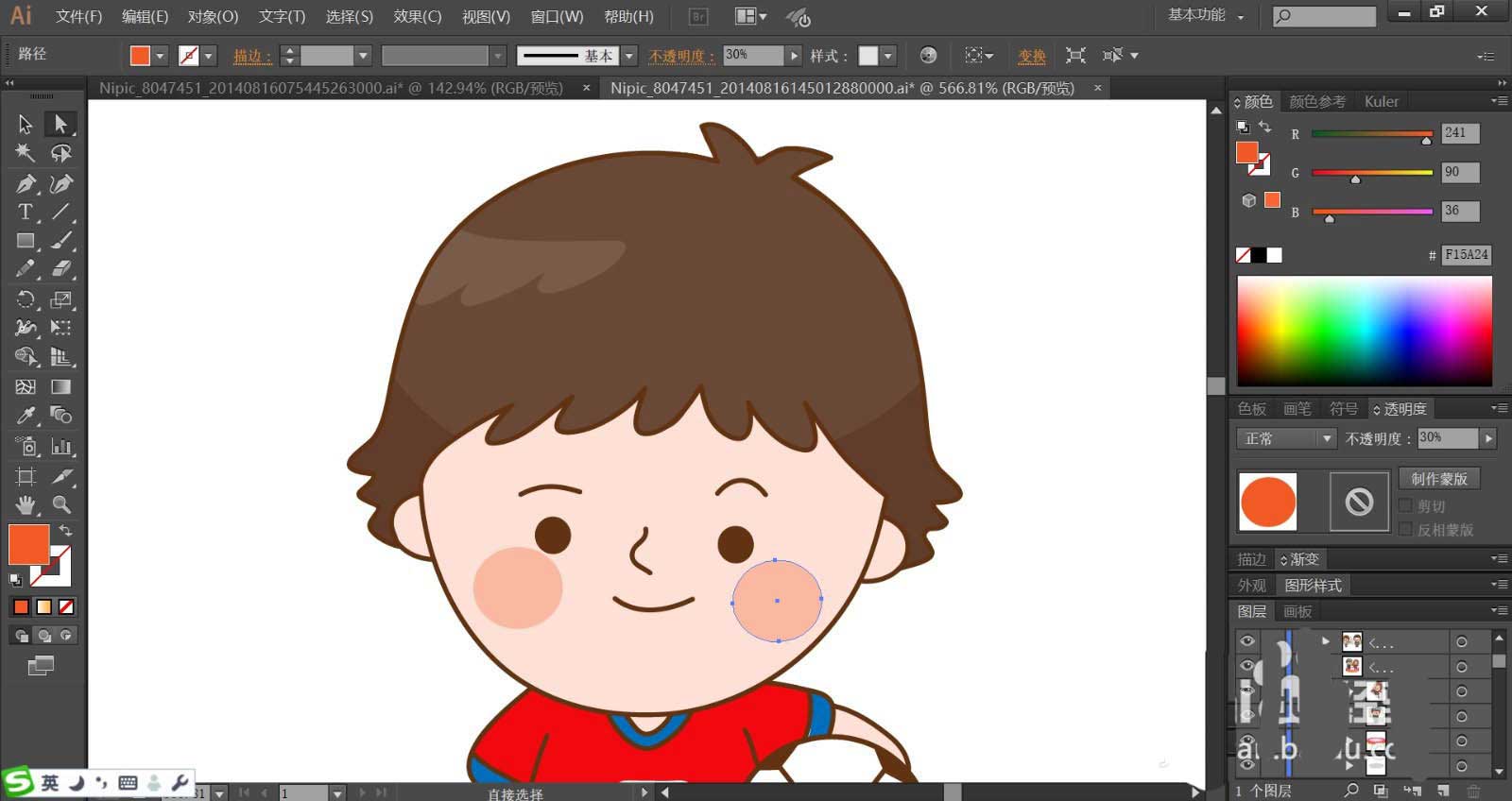Click the 变换 transform link

click(x=1032, y=56)
